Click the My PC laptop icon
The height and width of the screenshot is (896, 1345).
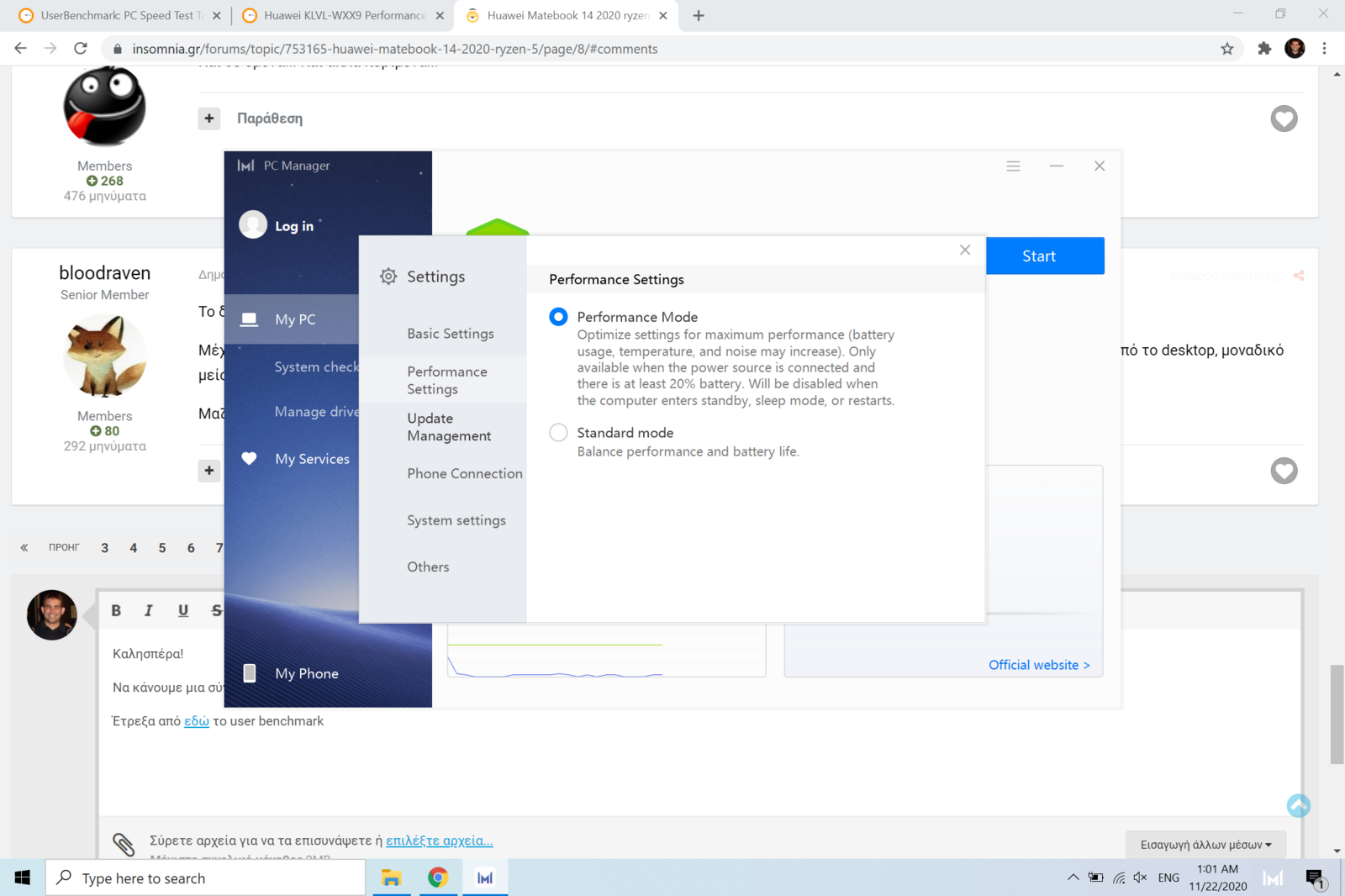(x=249, y=319)
